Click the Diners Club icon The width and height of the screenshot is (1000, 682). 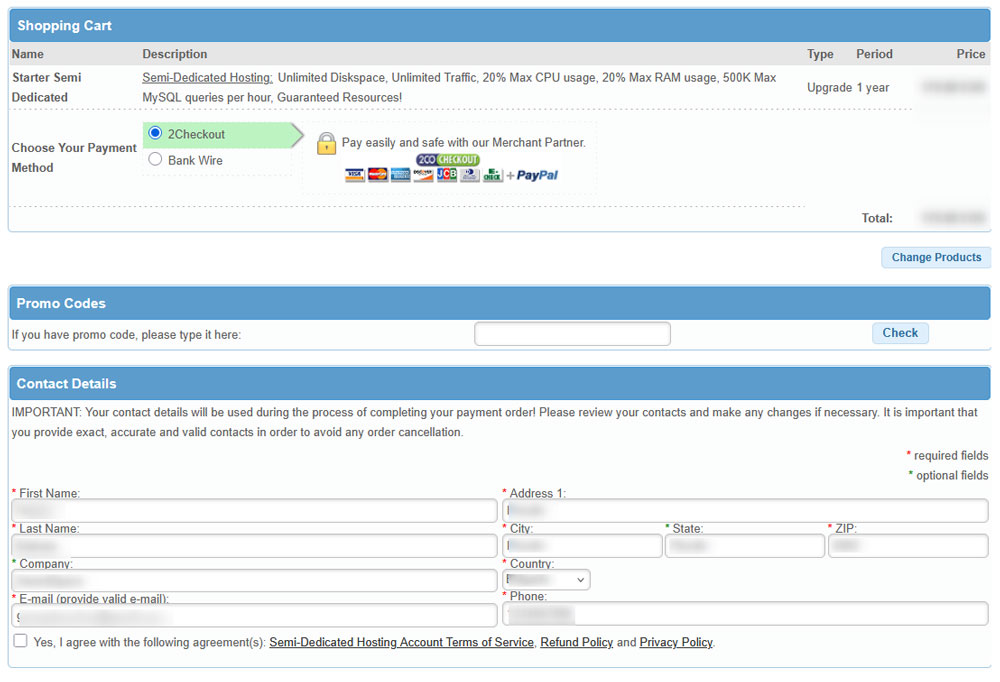pos(469,173)
